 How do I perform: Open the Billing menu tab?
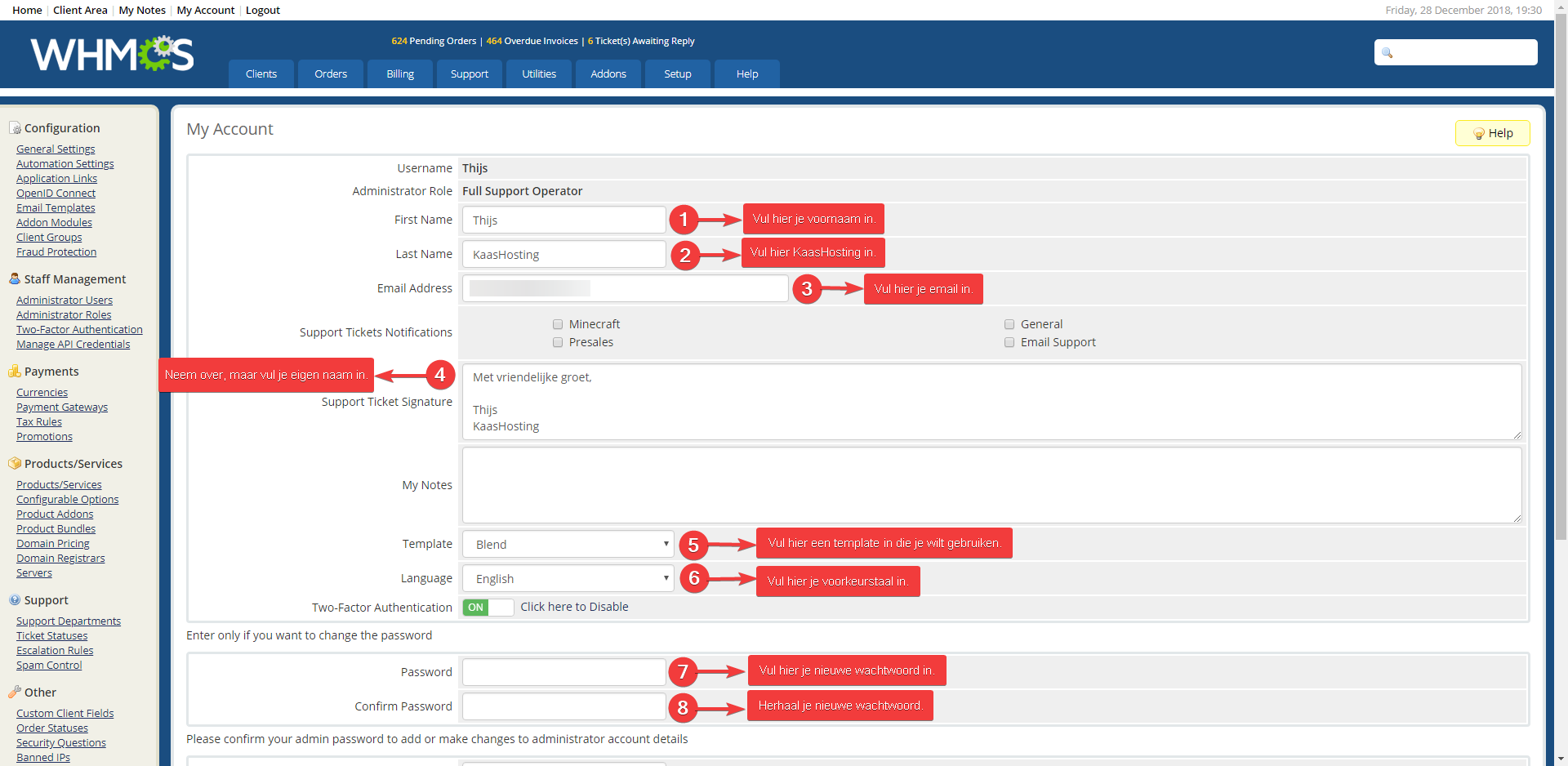[400, 74]
